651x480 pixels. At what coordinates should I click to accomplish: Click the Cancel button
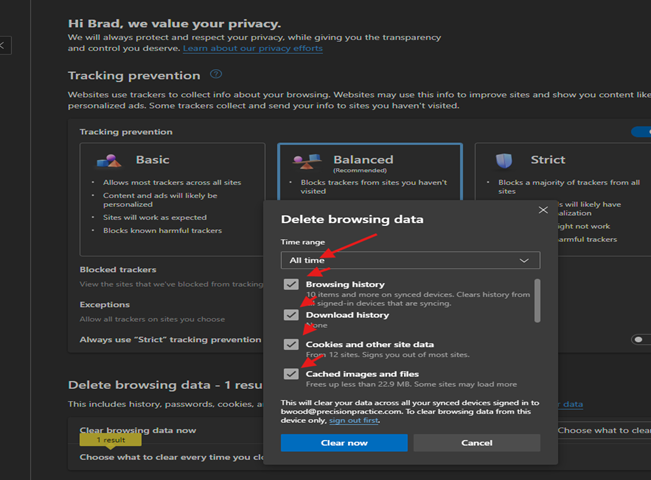click(x=477, y=443)
